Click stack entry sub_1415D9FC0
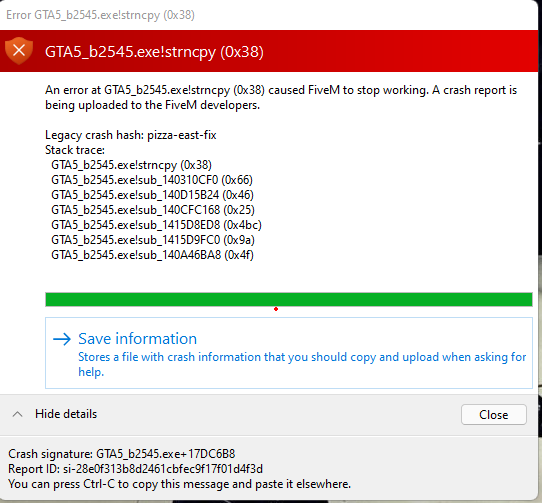542x503 pixels. [x=153, y=240]
